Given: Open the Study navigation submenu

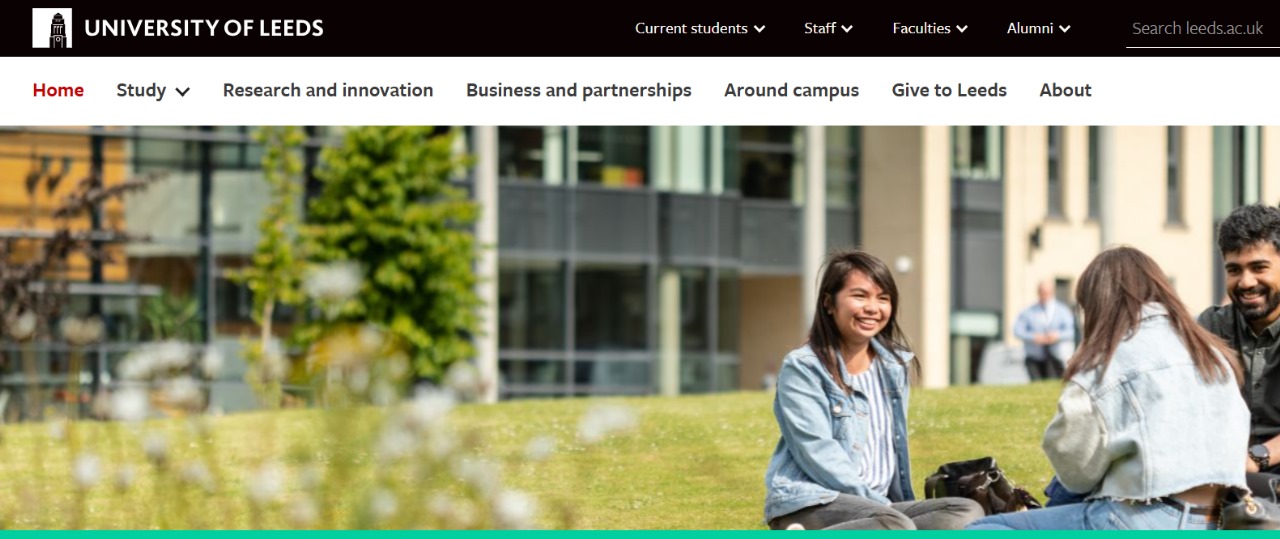Looking at the screenshot, I should 153,90.
